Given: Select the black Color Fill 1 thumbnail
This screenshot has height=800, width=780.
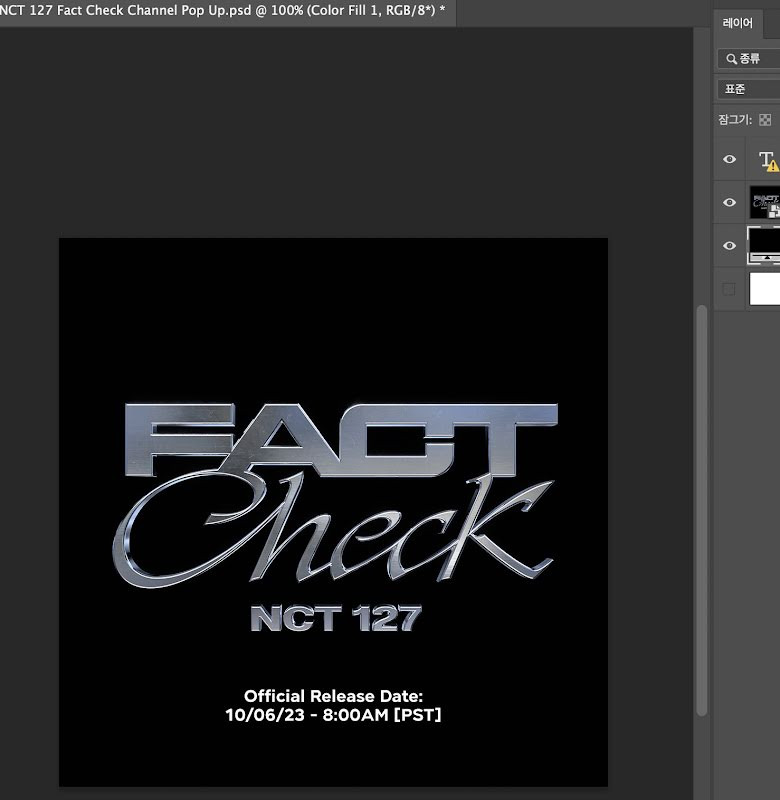Looking at the screenshot, I should pyautogui.click(x=765, y=244).
